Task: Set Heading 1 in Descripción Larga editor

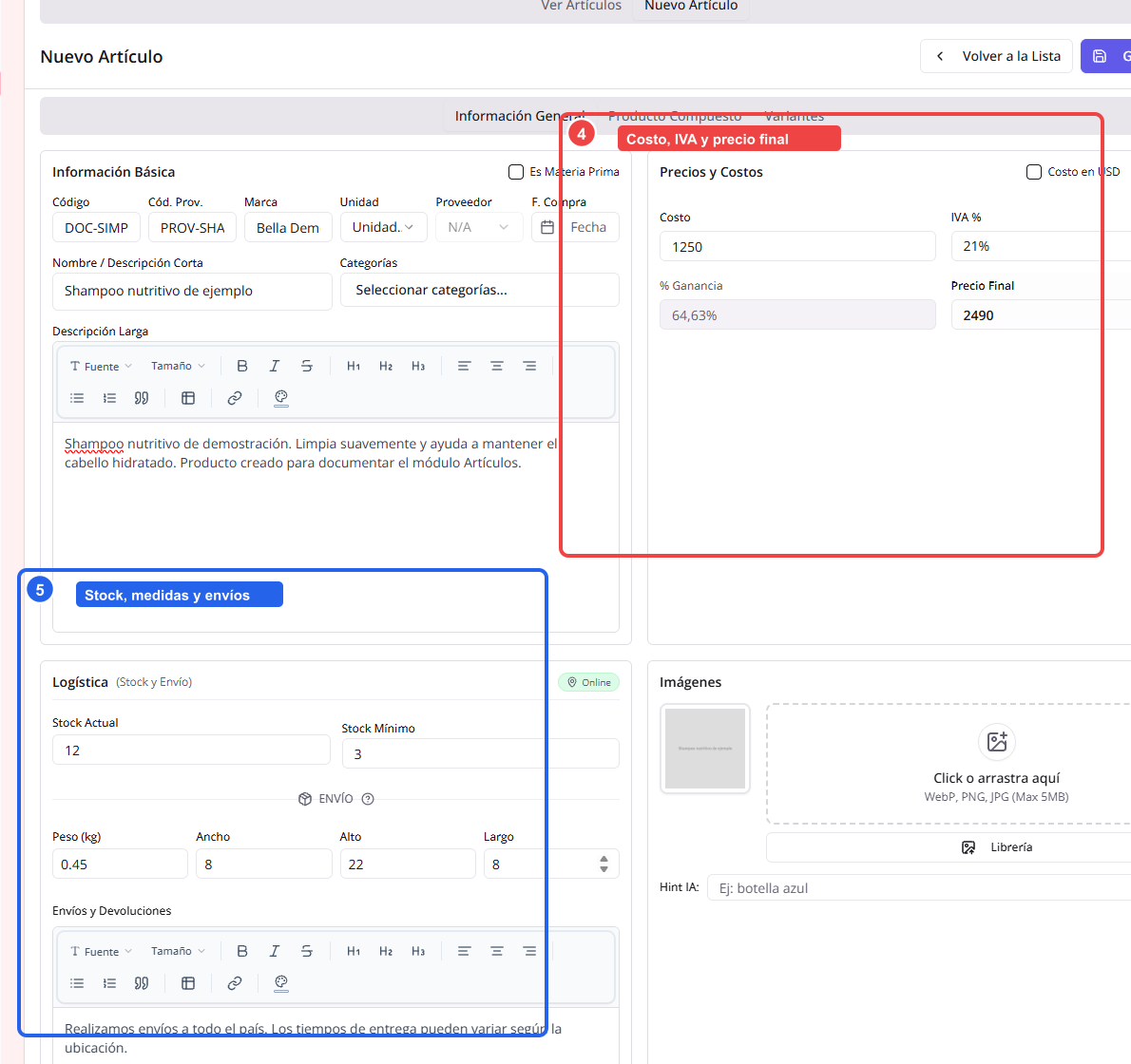Action: 354,366
